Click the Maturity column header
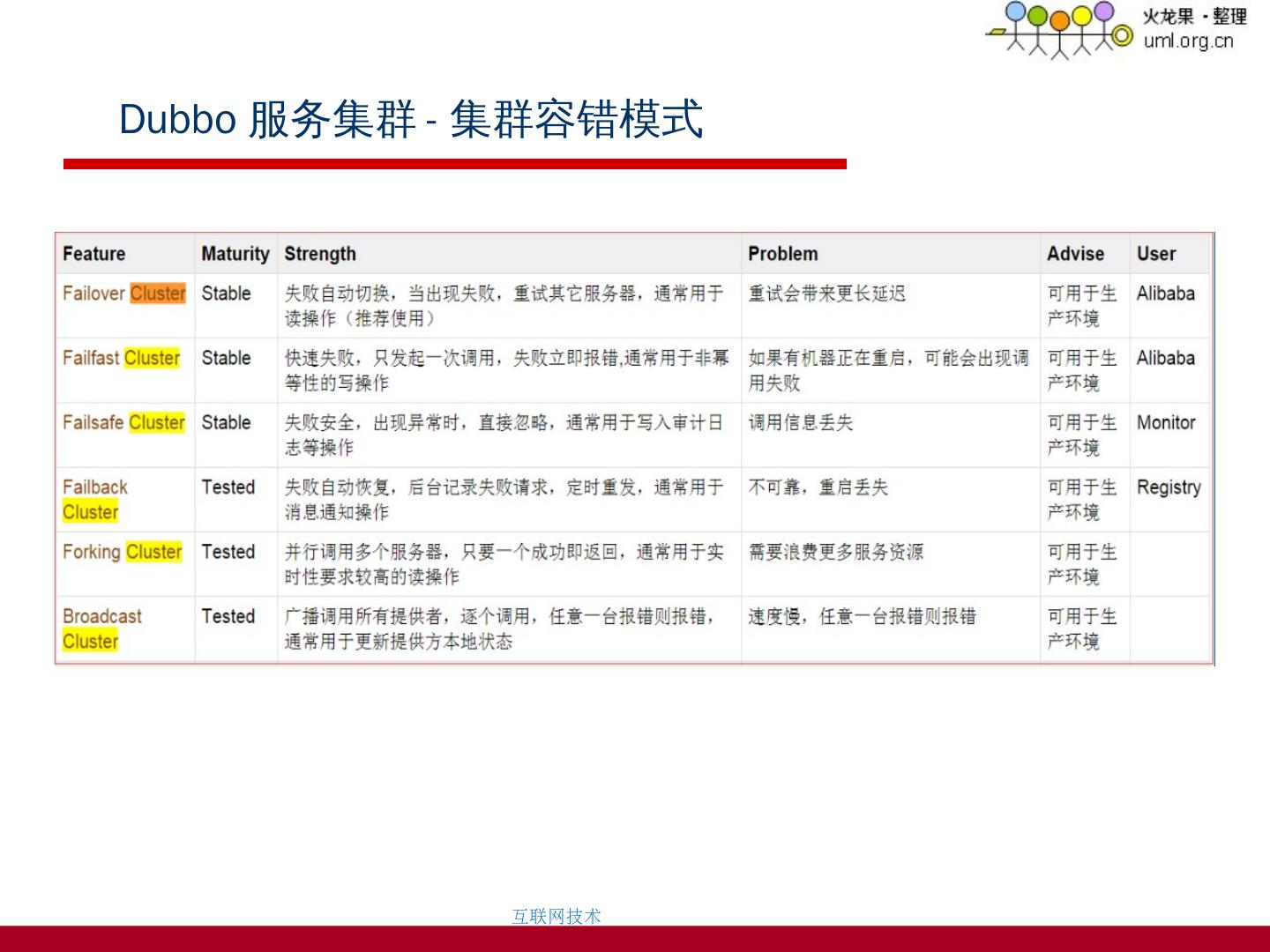1270x952 pixels. [235, 254]
